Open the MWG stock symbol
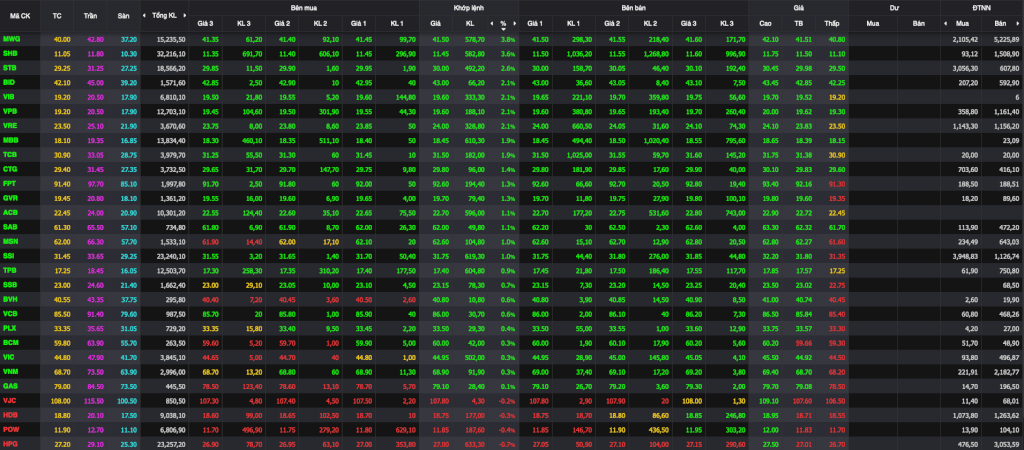The width and height of the screenshot is (1024, 450). (11, 39)
